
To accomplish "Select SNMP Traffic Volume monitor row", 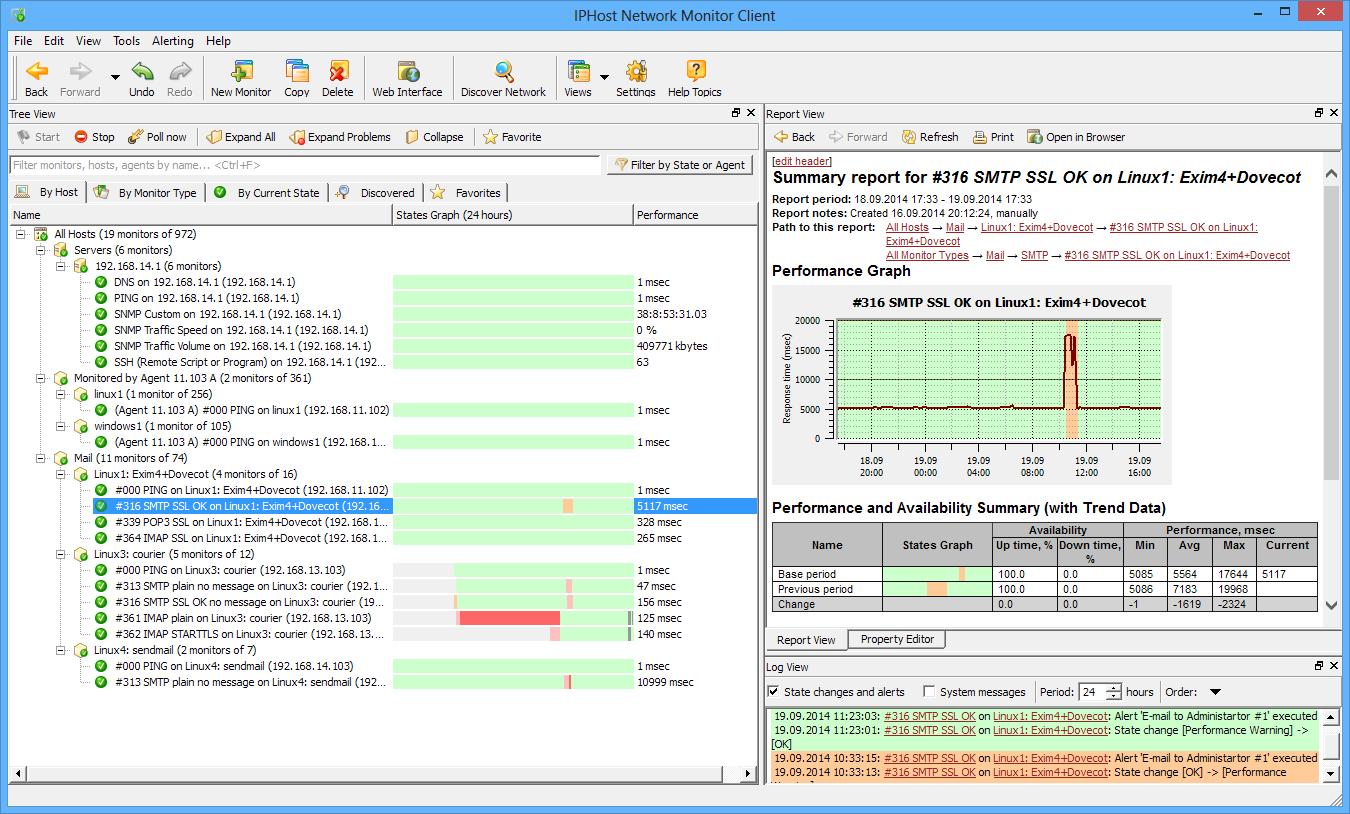I will pyautogui.click(x=241, y=346).
